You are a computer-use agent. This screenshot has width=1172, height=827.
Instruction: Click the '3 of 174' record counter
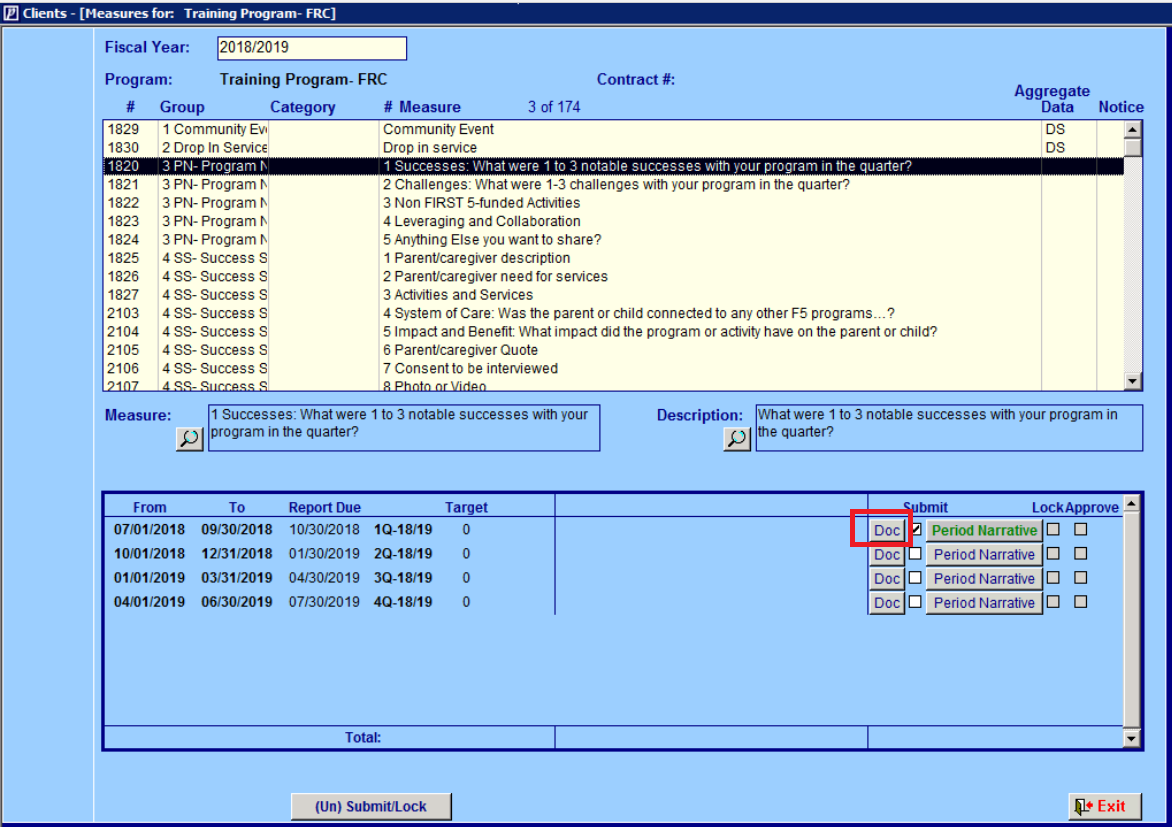(554, 107)
